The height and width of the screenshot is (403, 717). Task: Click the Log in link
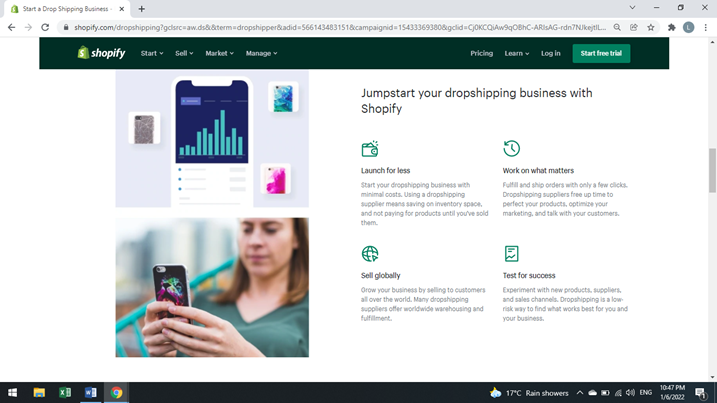tap(551, 54)
